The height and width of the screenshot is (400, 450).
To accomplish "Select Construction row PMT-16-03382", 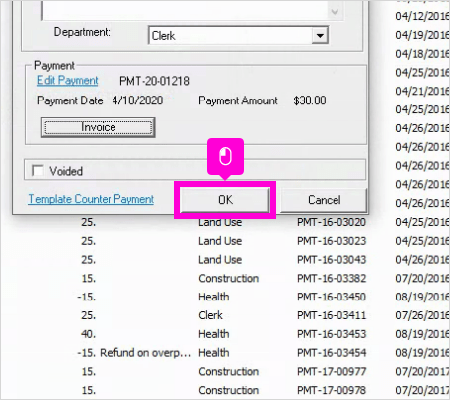I will click(263, 278).
